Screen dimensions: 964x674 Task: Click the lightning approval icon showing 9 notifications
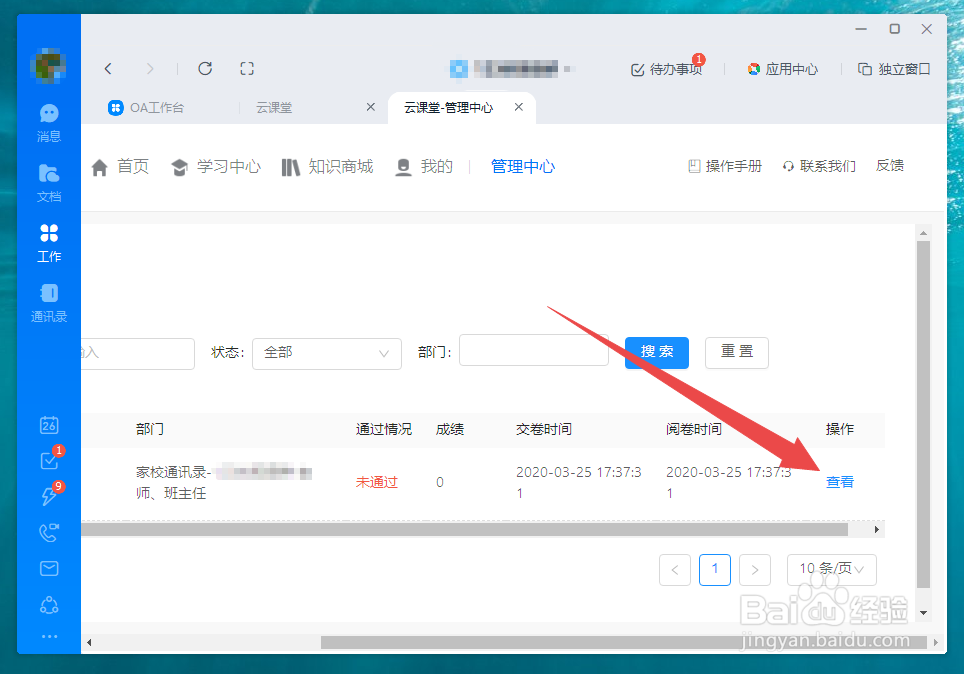[x=49, y=496]
